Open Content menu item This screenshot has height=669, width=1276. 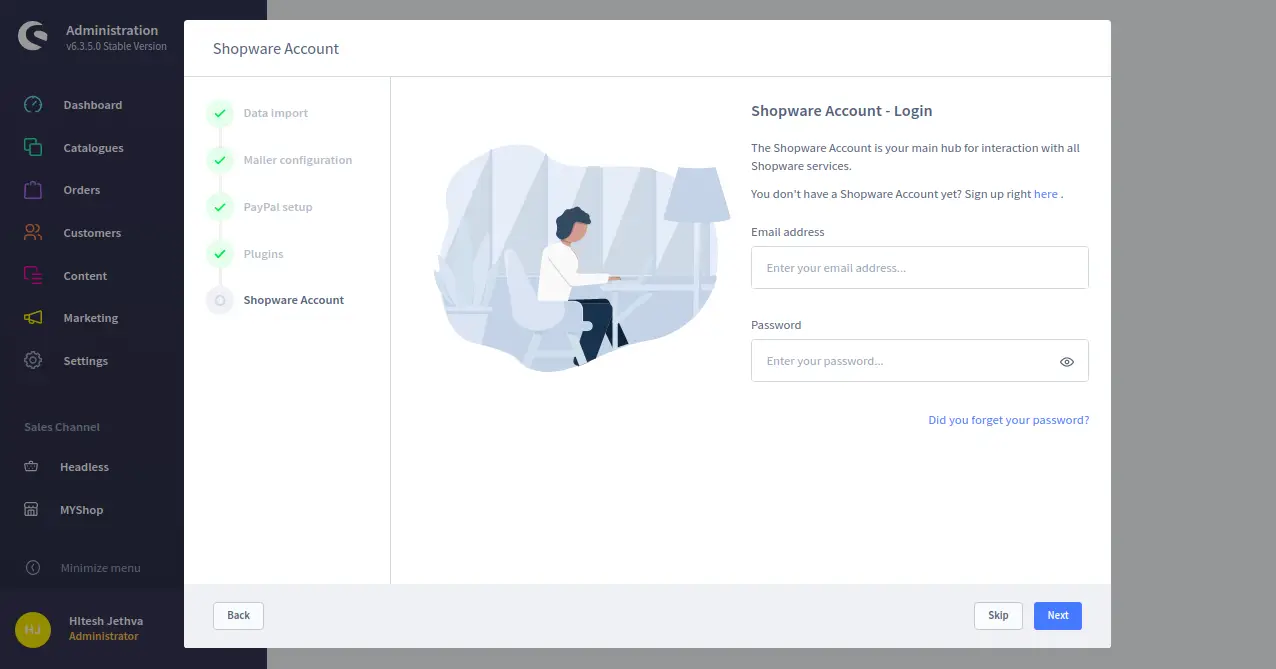(85, 276)
